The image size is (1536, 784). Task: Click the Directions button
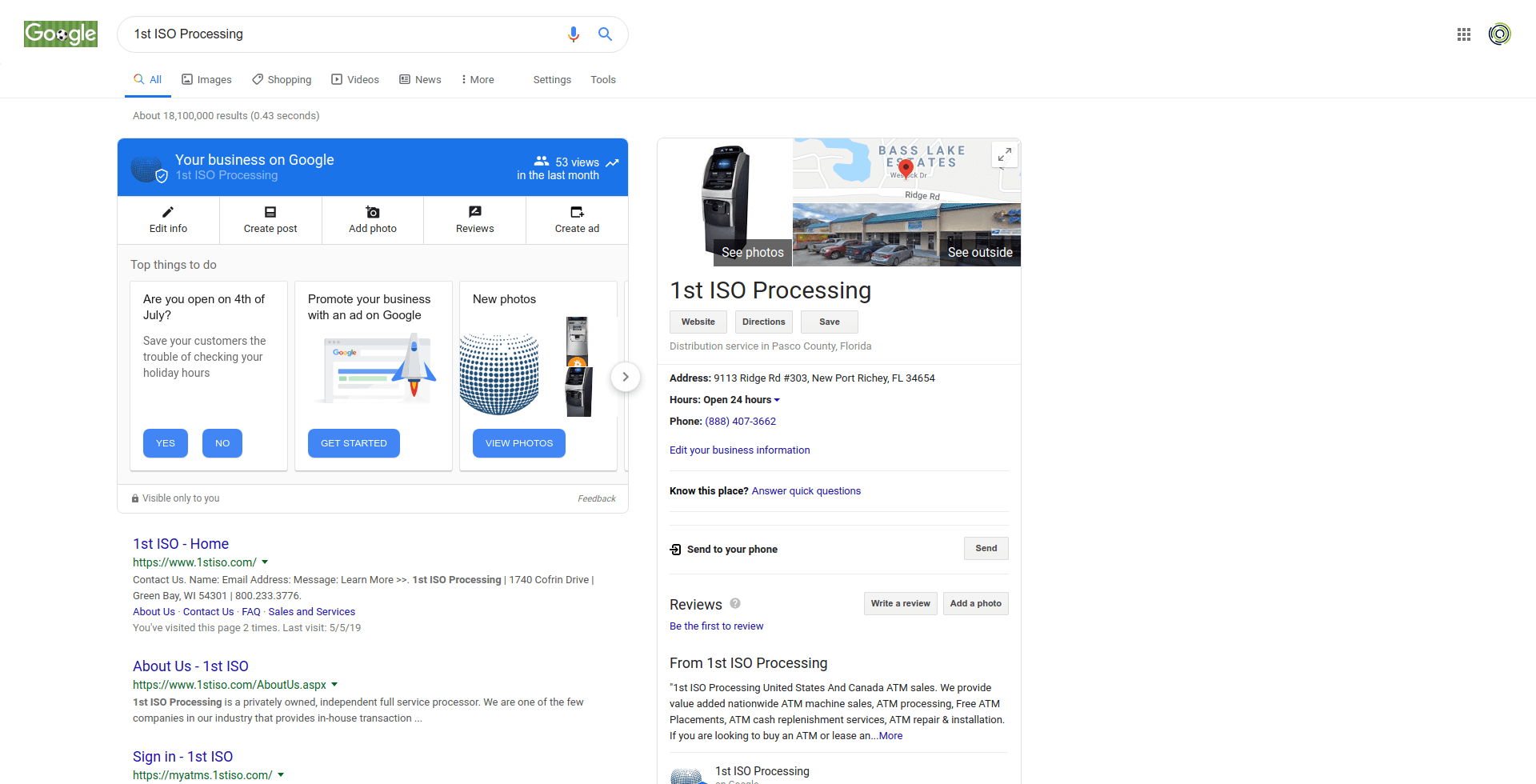764,322
